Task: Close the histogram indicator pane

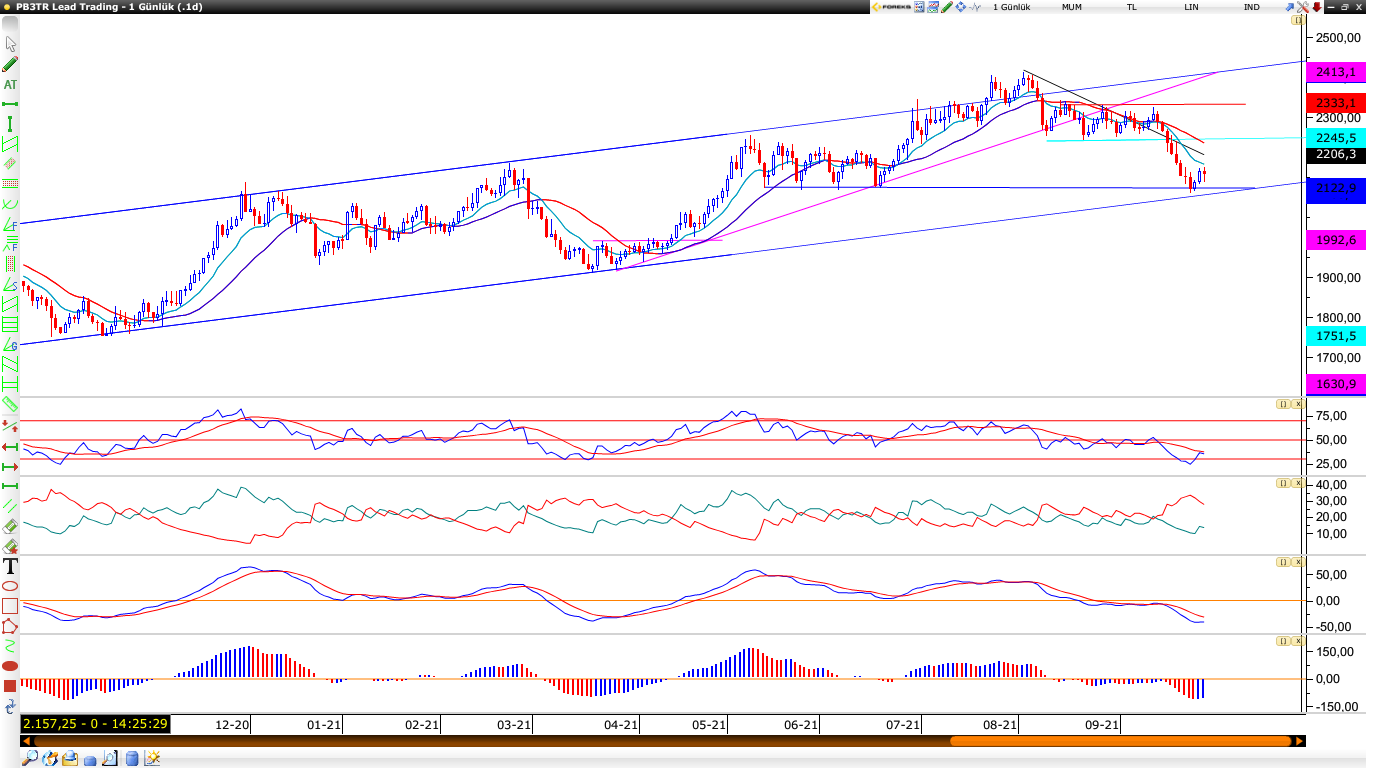Action: [x=1298, y=641]
